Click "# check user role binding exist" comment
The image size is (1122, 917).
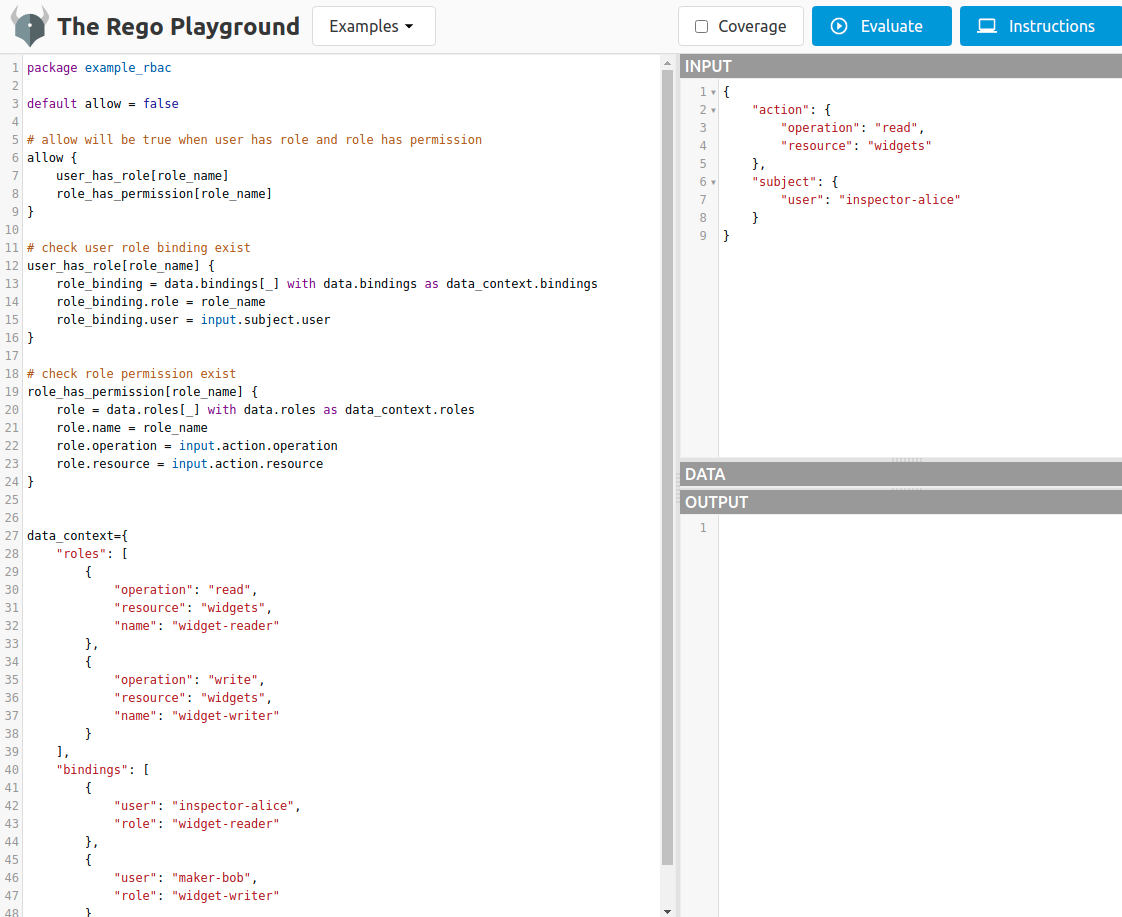point(139,247)
